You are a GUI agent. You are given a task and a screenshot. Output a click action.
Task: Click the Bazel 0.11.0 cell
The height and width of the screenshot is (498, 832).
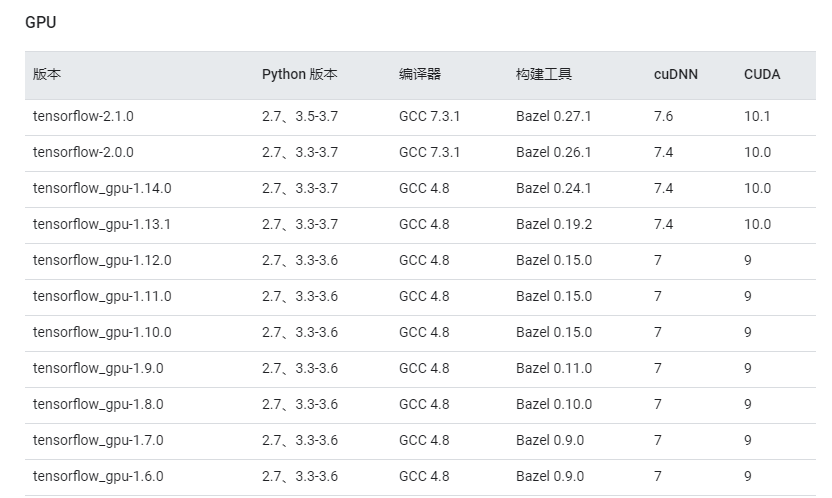553,369
